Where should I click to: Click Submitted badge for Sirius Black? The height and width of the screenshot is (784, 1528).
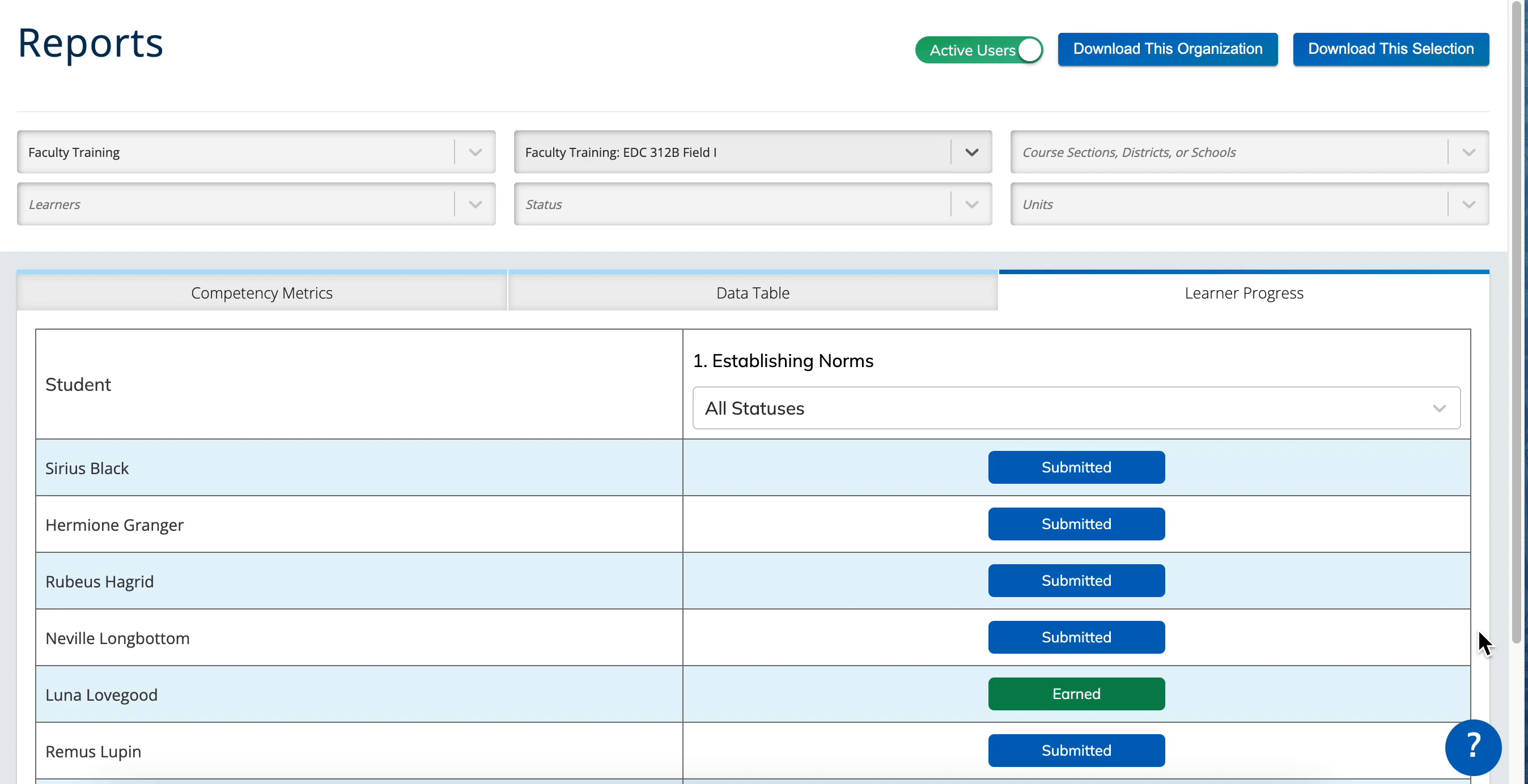1076,467
